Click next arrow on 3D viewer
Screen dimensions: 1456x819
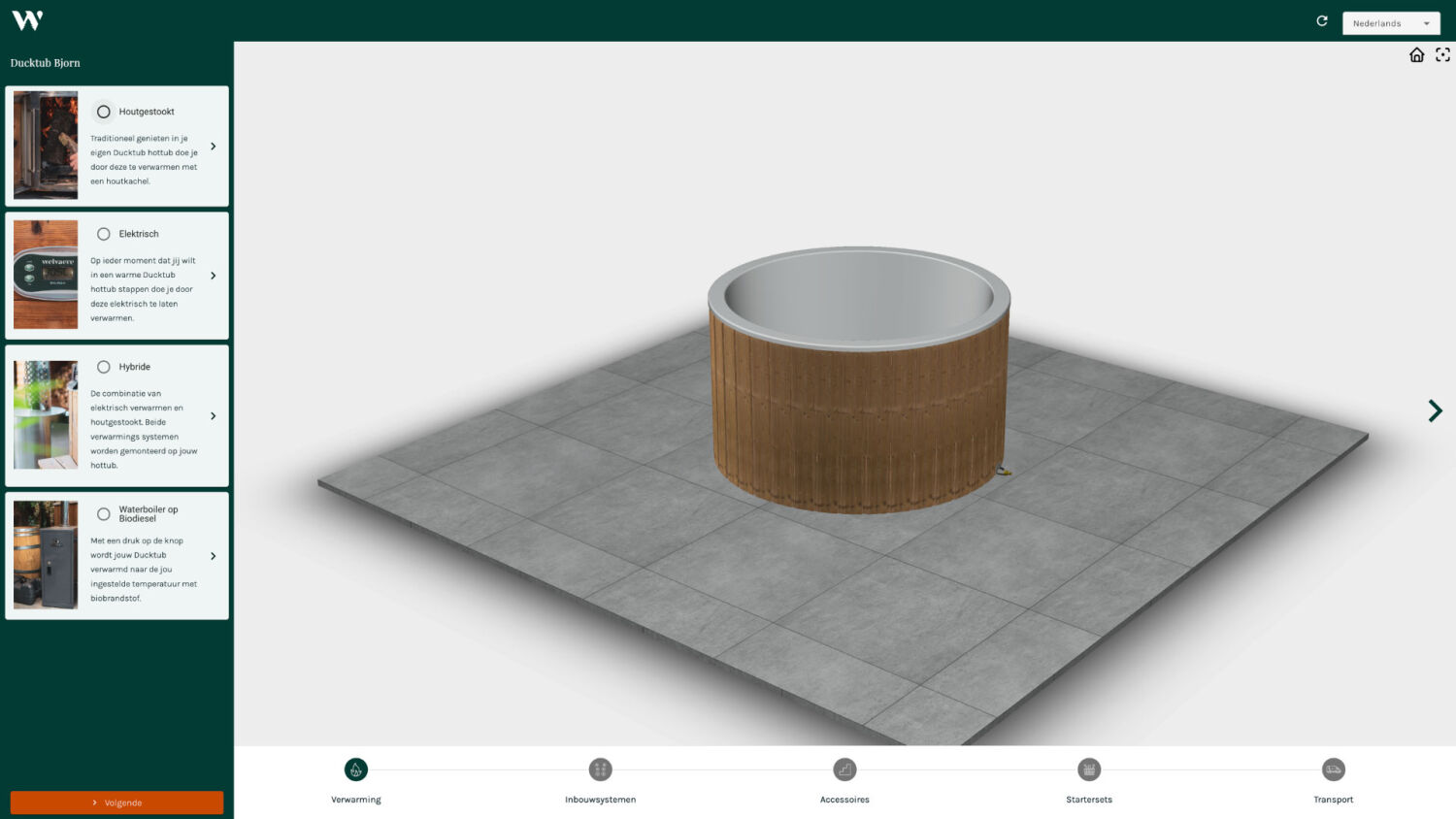1435,410
